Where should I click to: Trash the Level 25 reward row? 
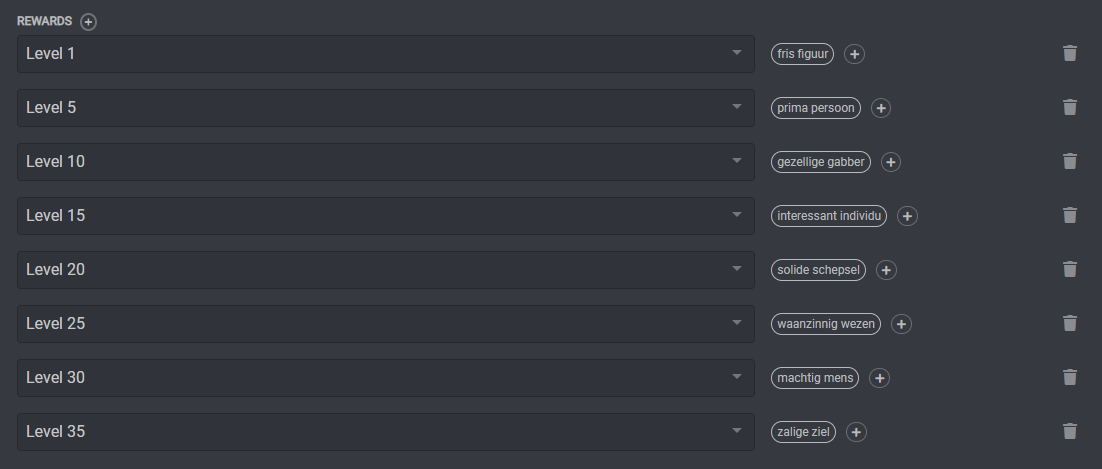tap(1070, 324)
